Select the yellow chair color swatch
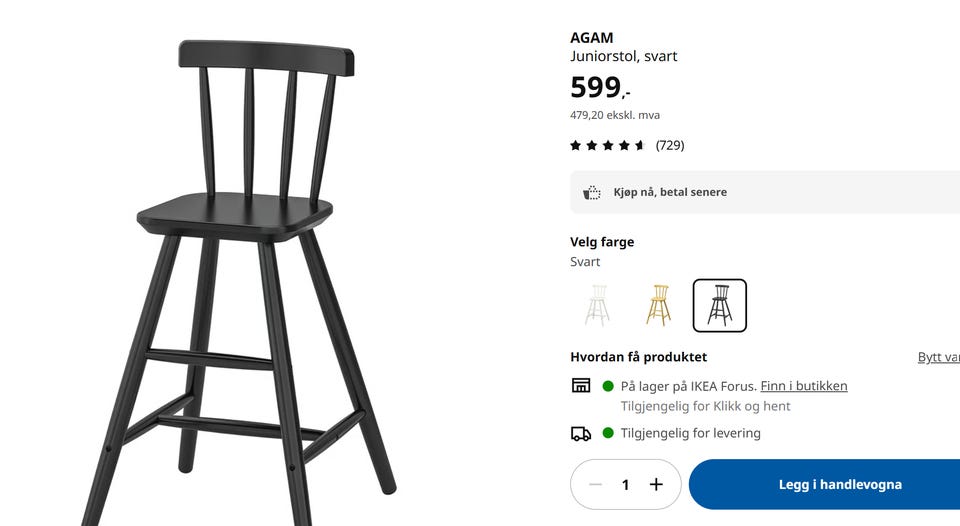Screen dimensions: 960x526 658,305
